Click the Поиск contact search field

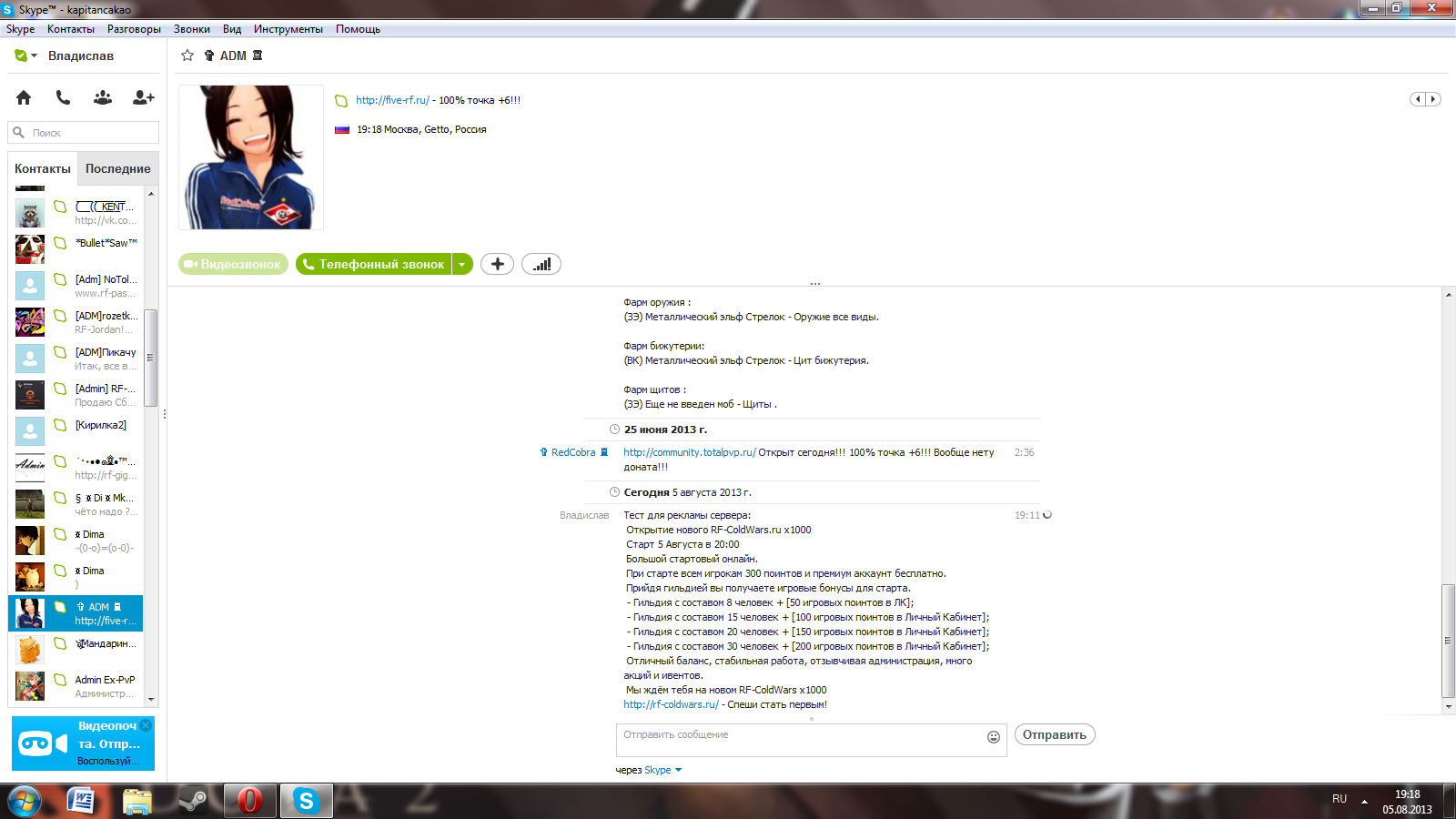point(84,133)
